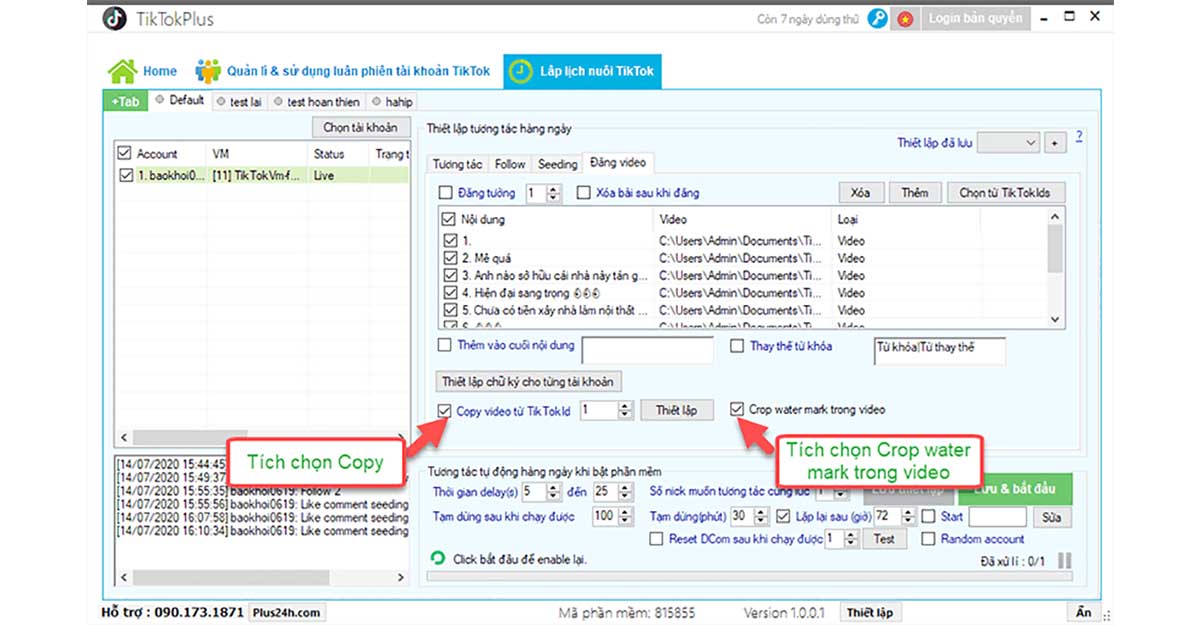Toggle the 'Nội dung' header checkbox
Viewport: 1200px width, 625px height.
tap(448, 219)
